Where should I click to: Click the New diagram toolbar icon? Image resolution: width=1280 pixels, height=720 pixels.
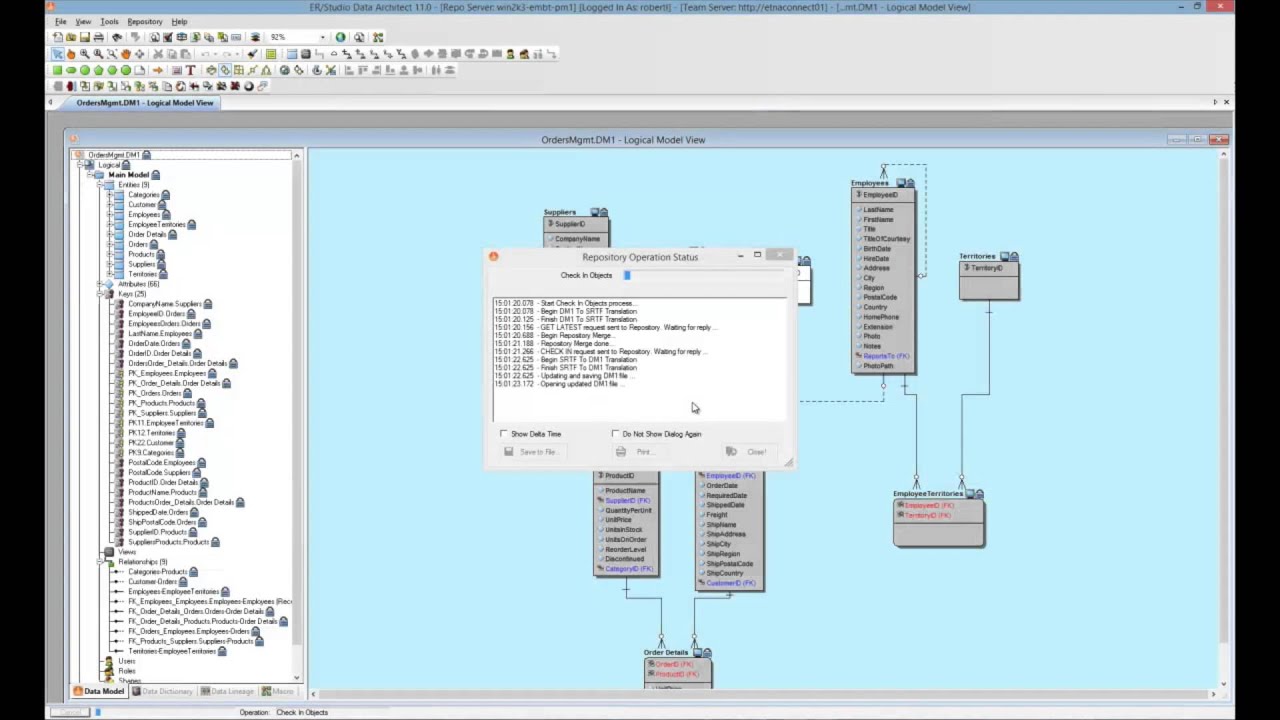pos(57,37)
